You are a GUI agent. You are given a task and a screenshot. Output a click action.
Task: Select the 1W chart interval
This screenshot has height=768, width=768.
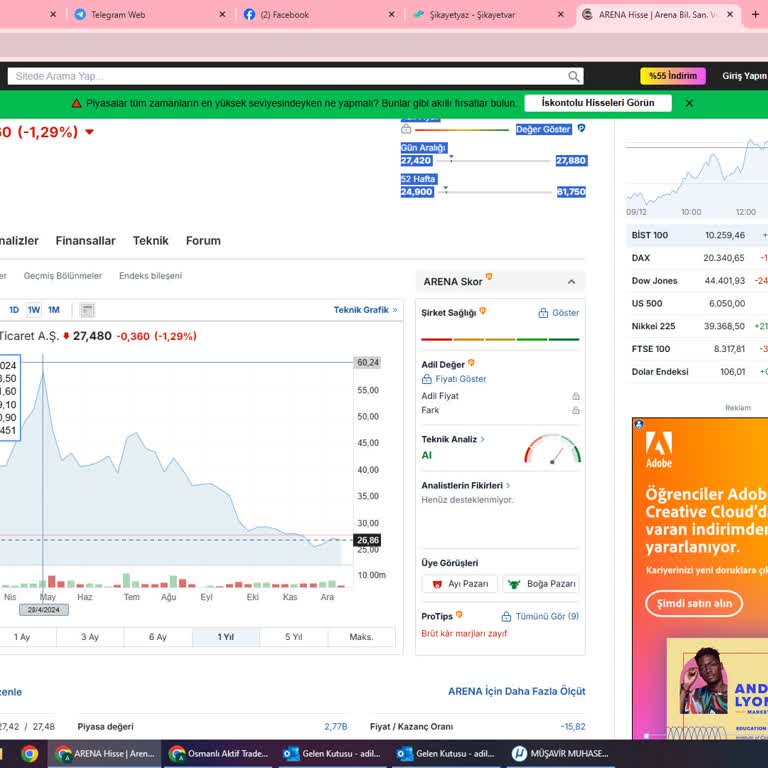(x=34, y=310)
